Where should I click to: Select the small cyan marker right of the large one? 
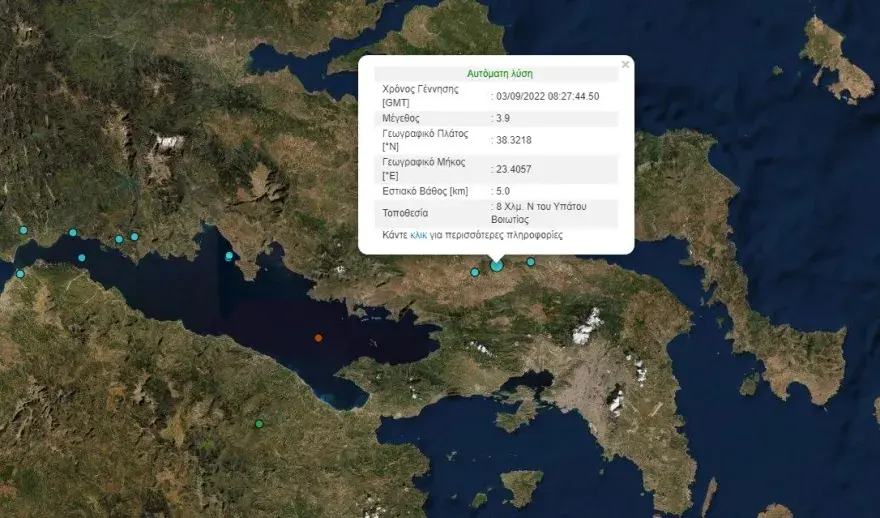[531, 262]
